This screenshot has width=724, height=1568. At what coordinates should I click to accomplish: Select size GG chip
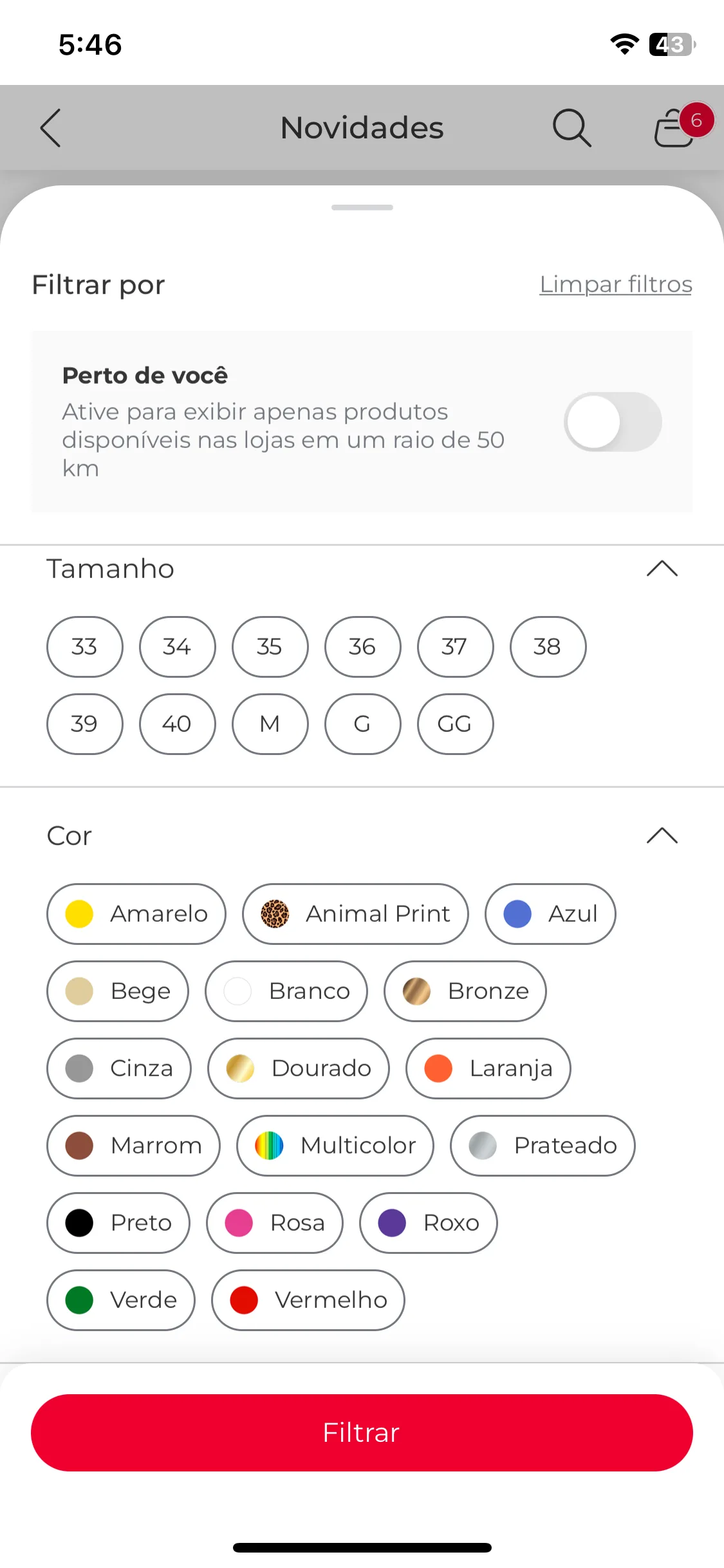[x=456, y=724]
